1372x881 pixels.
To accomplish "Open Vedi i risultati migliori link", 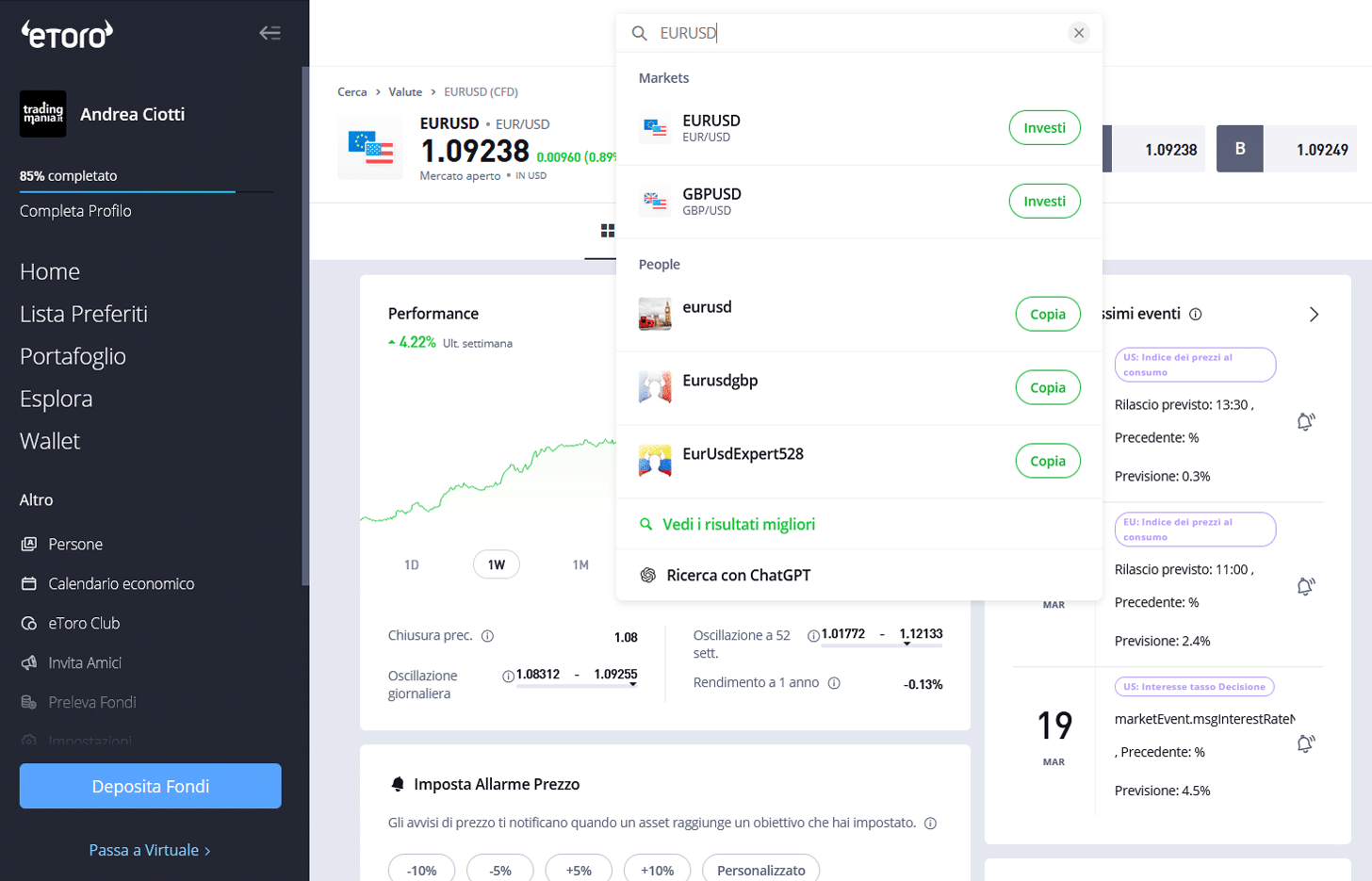I will pos(738,524).
